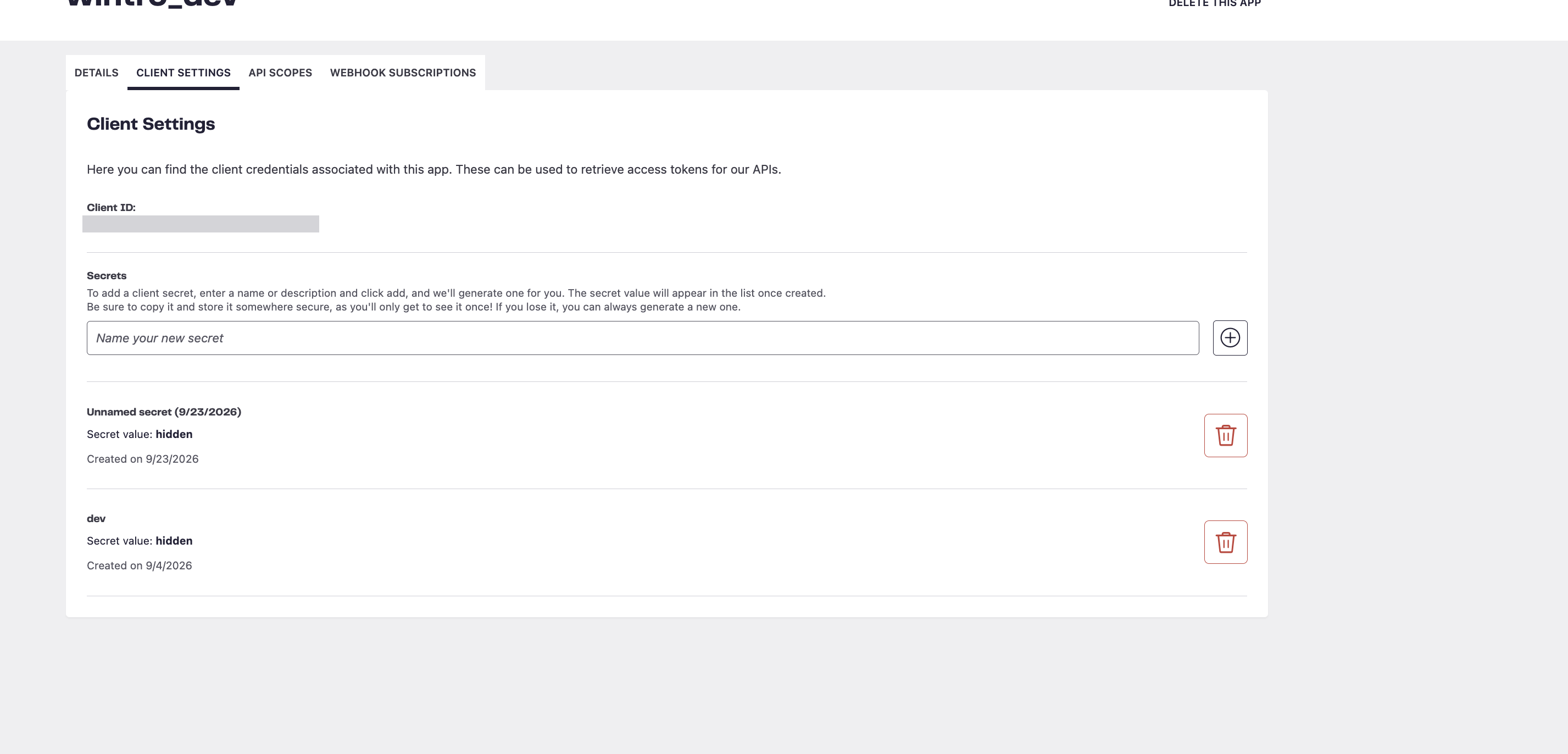Image resolution: width=1568 pixels, height=754 pixels.
Task: Click the Secrets section label
Action: 107,275
